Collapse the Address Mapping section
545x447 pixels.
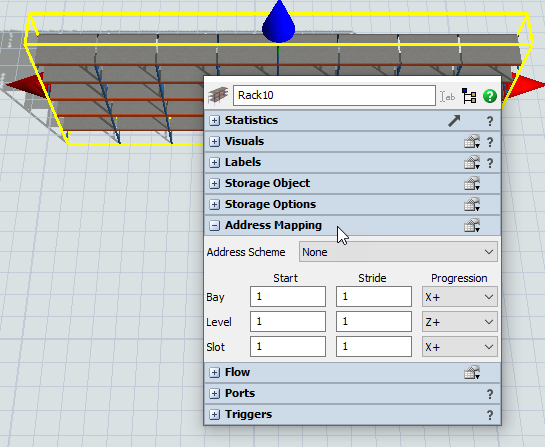tap(214, 226)
